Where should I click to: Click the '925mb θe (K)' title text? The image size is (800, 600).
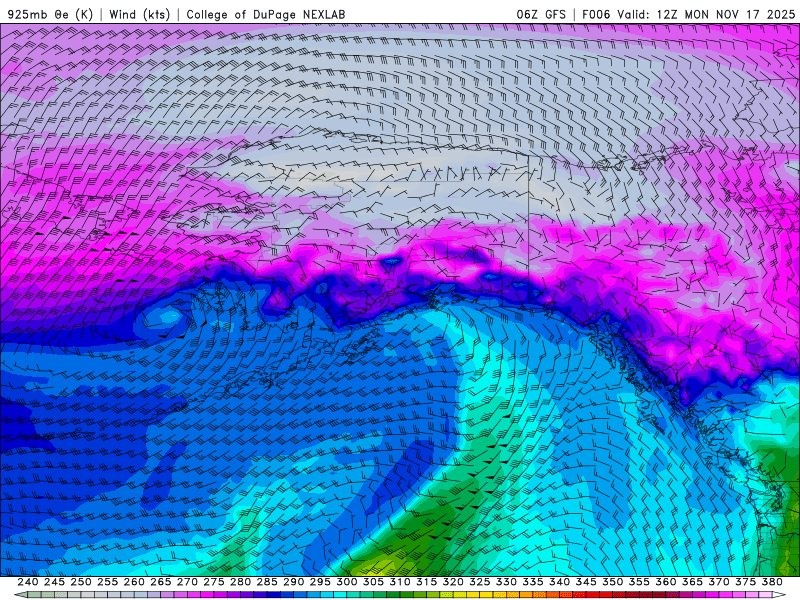[51, 14]
